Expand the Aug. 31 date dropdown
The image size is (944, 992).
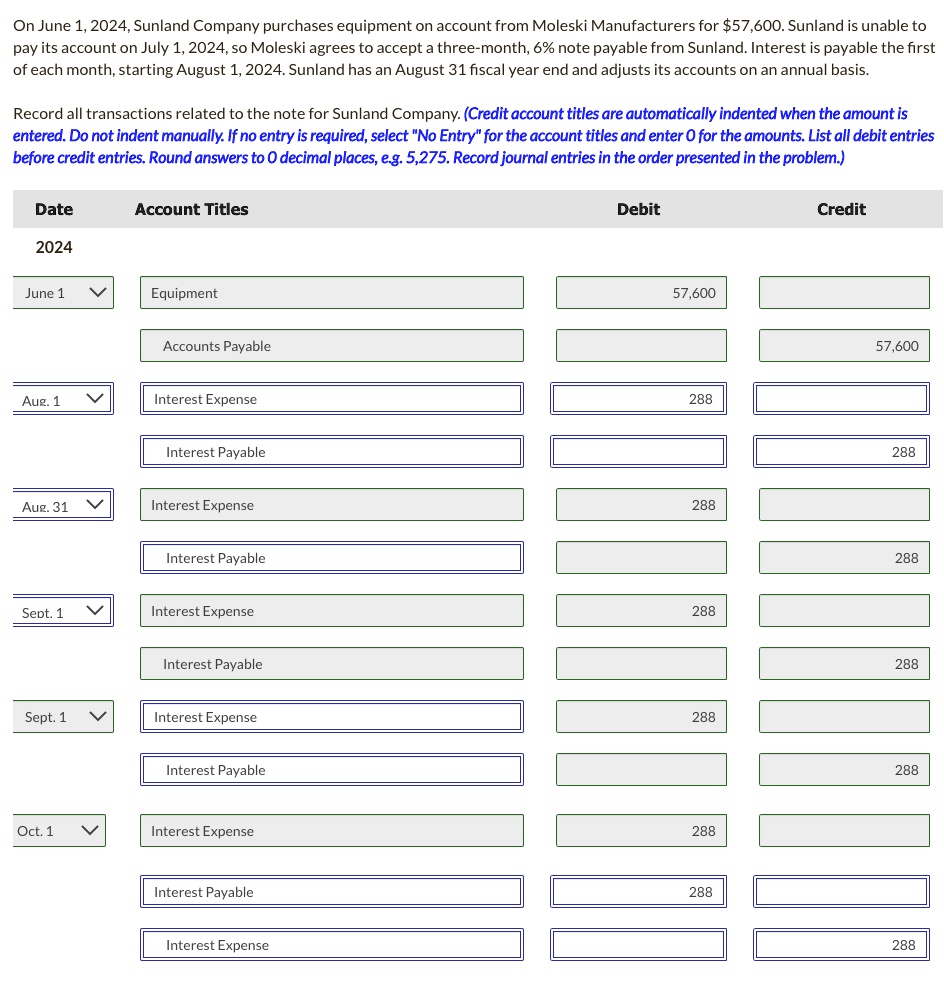(x=63, y=504)
